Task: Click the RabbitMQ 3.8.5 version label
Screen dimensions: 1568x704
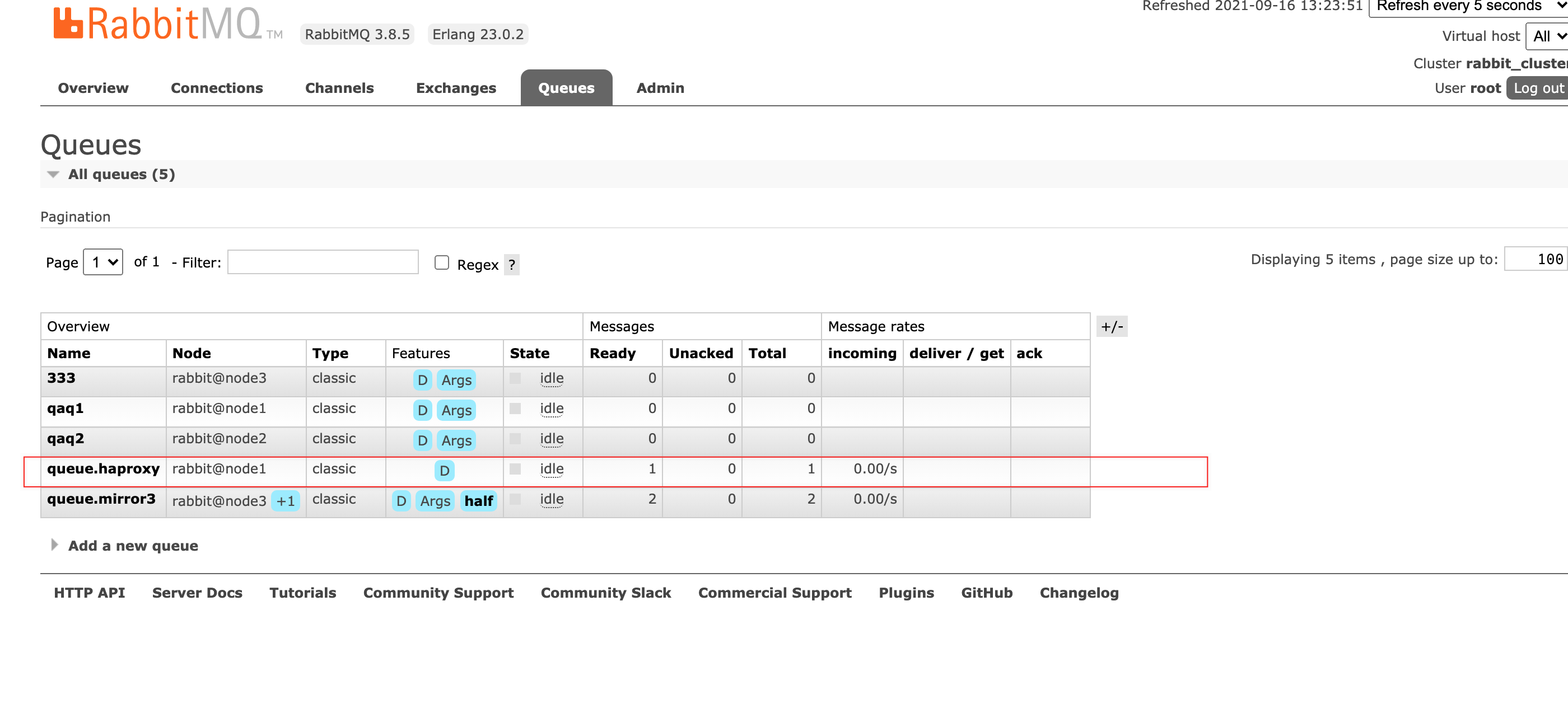Action: 357,35
